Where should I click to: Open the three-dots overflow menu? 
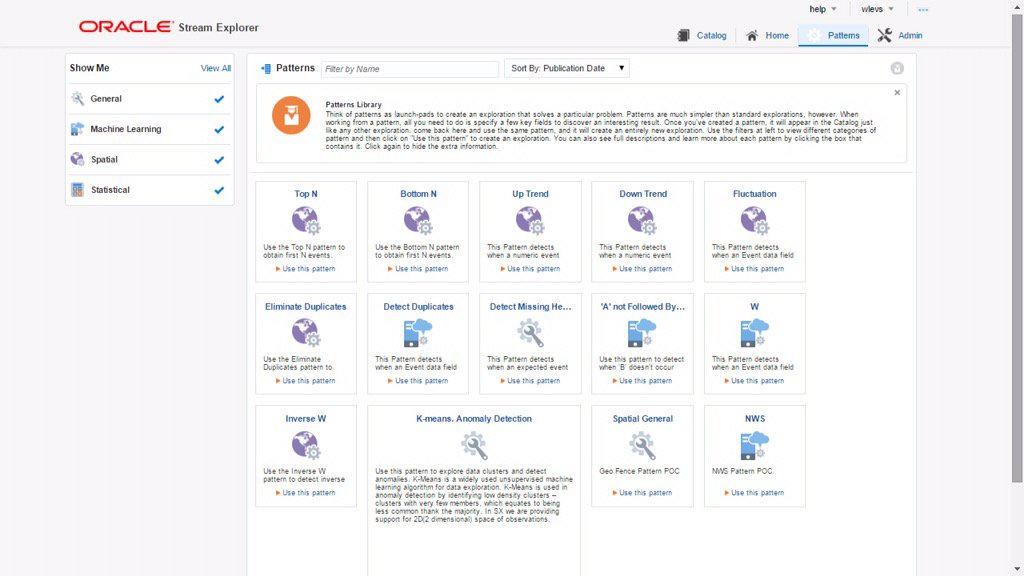(923, 10)
